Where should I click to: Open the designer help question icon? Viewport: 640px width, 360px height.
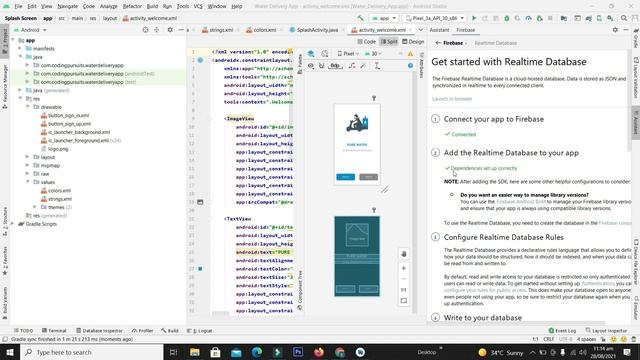pyautogui.click(x=410, y=66)
